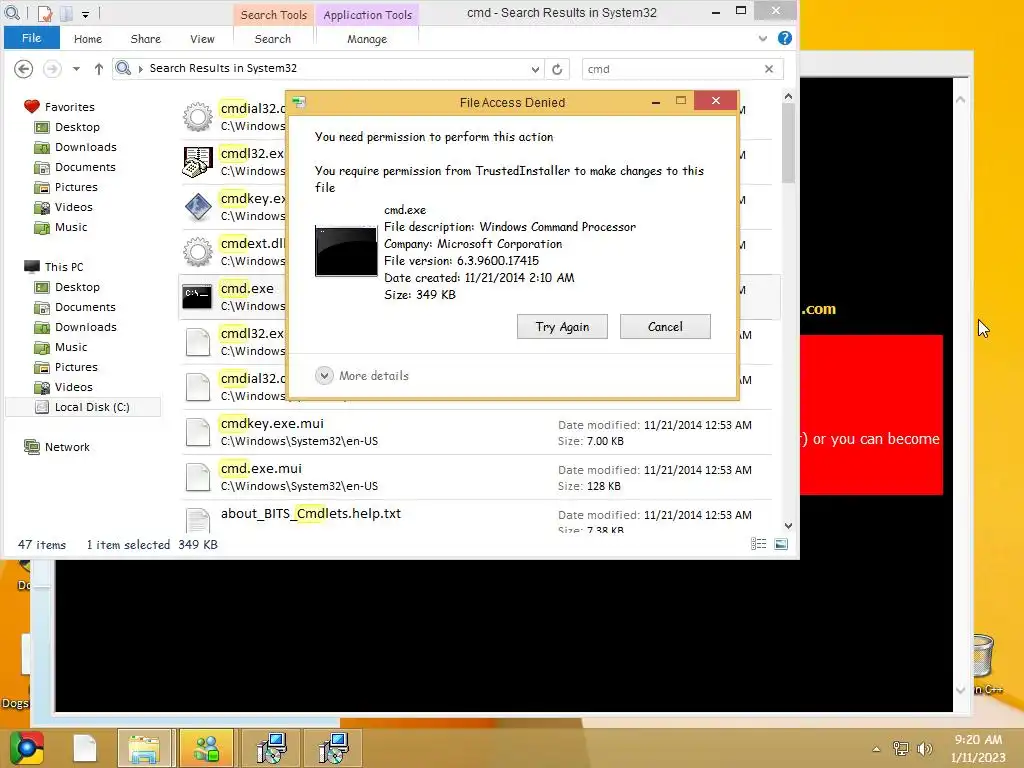This screenshot has width=1024, height=768.
Task: Select cmd.exe.mui file
Action: tap(477, 477)
